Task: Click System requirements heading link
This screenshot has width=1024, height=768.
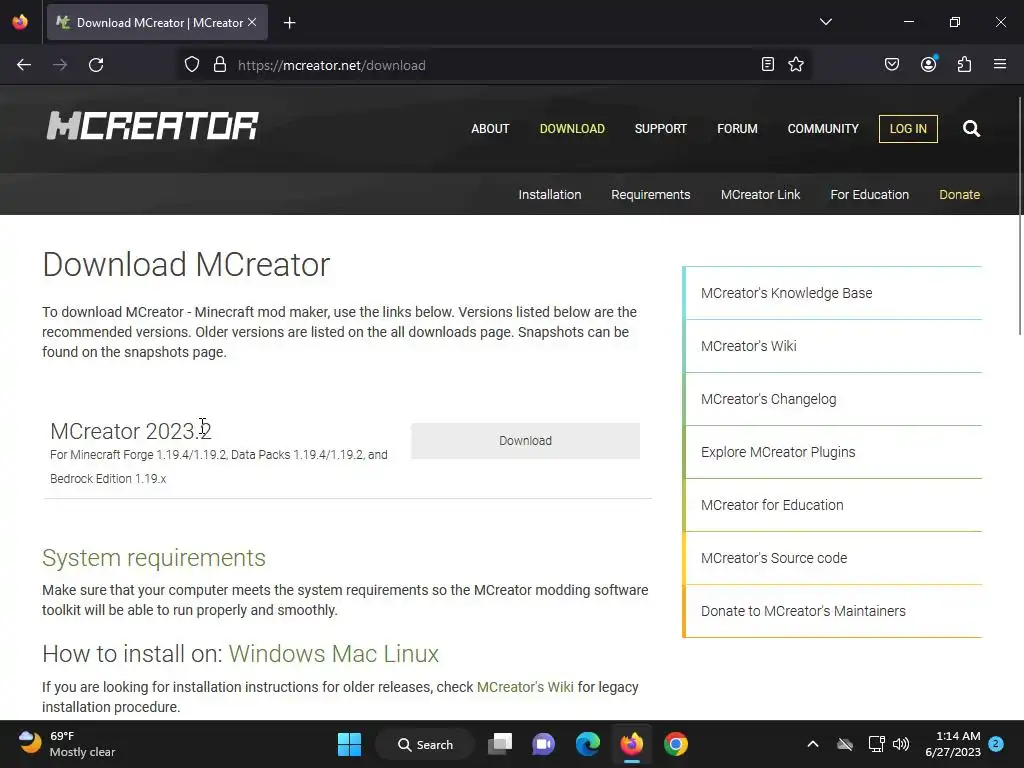Action: click(154, 558)
